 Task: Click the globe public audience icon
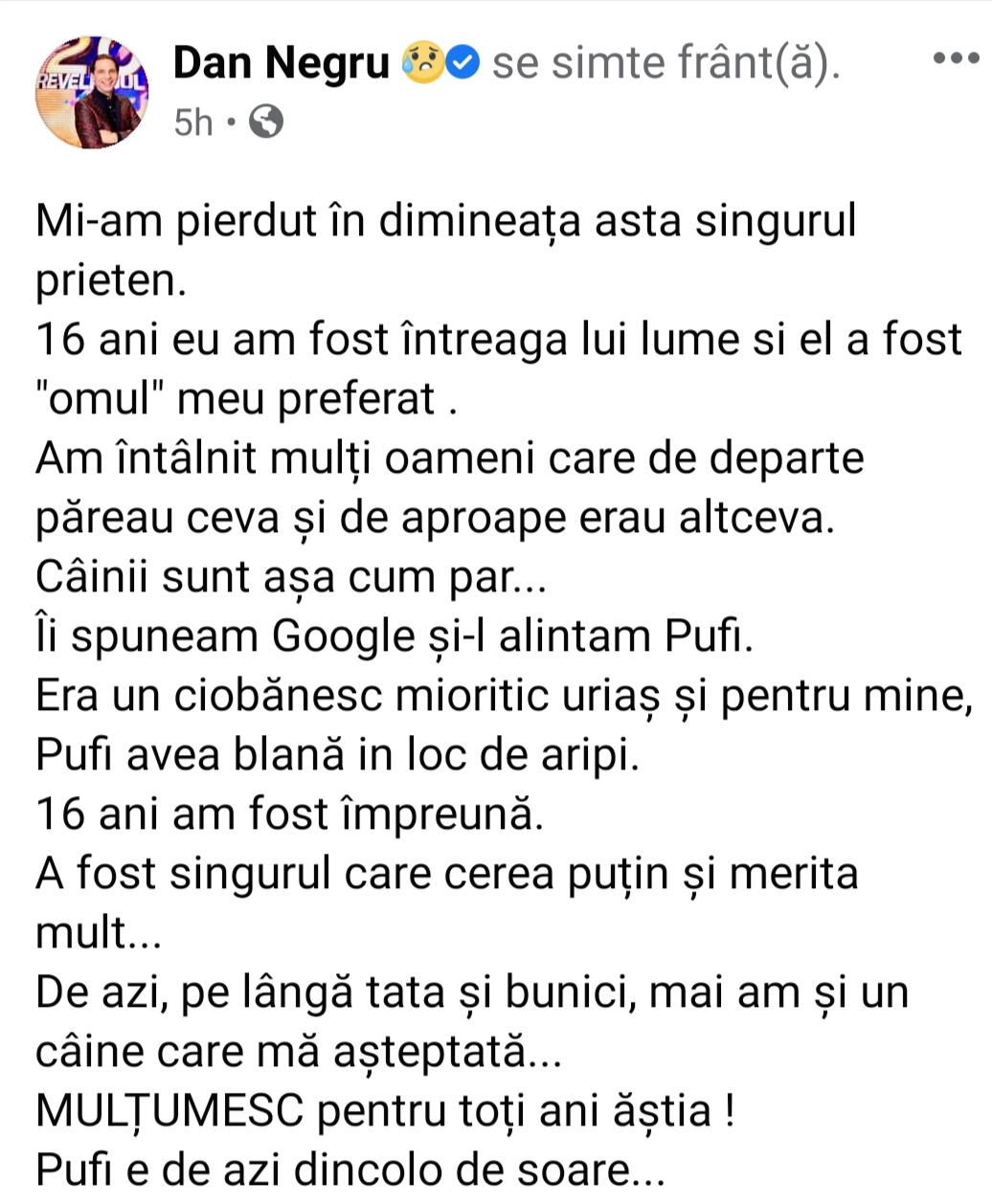(266, 123)
